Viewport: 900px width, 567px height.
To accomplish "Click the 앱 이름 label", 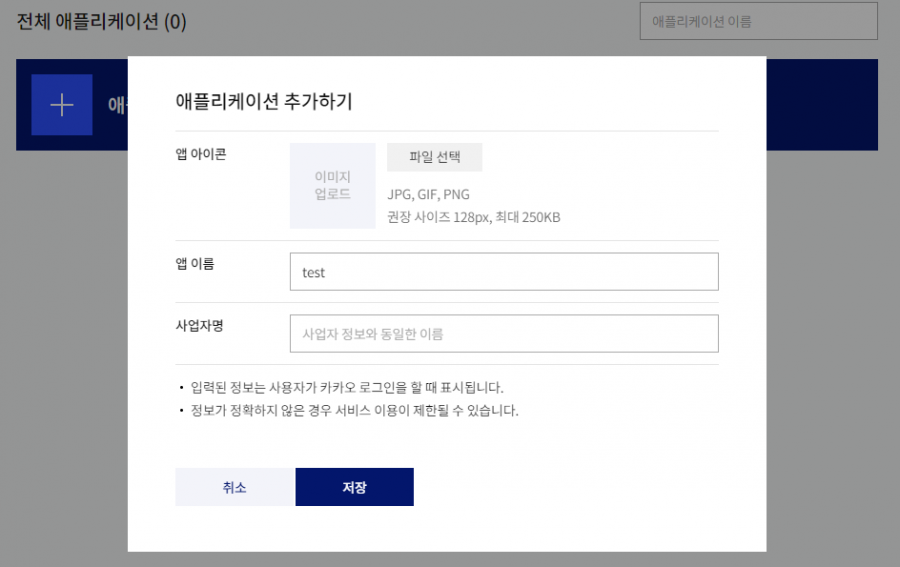I will [x=195, y=264].
